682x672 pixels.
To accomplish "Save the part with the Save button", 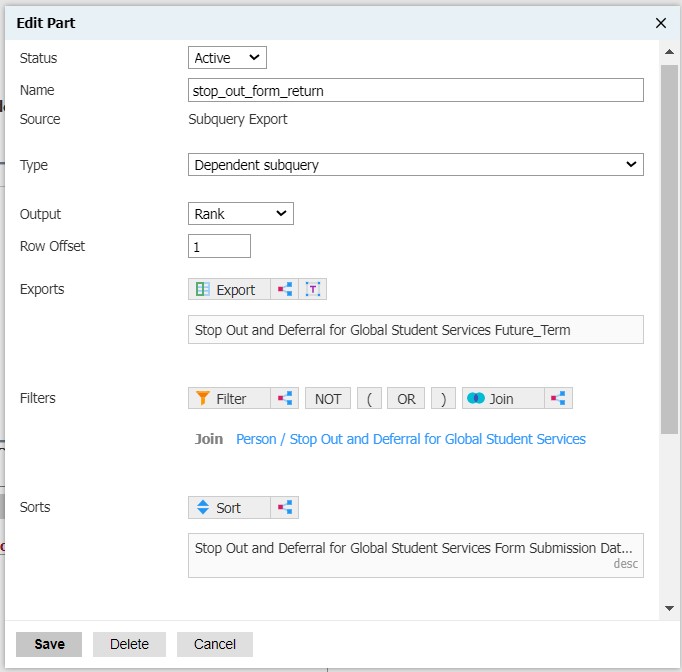I will [x=49, y=644].
